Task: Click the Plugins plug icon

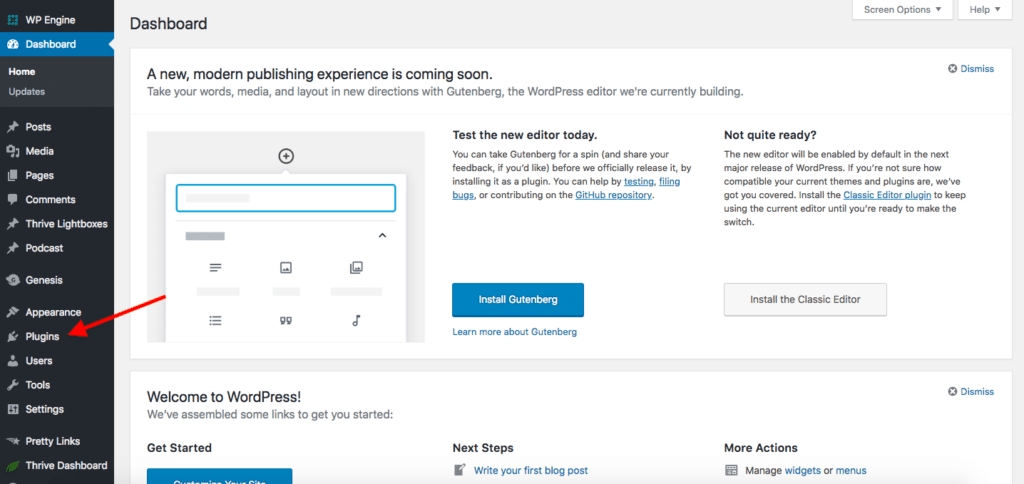Action: (13, 337)
